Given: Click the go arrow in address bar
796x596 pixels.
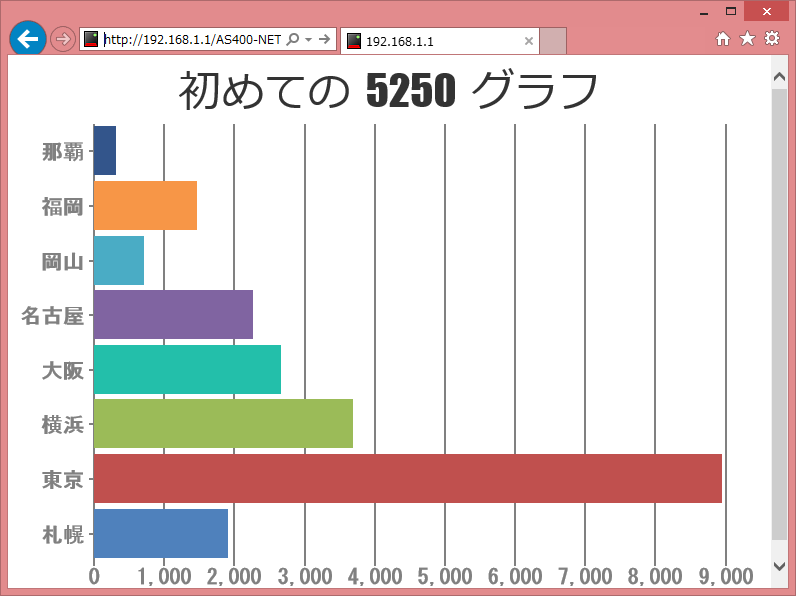Looking at the screenshot, I should [x=324, y=39].
